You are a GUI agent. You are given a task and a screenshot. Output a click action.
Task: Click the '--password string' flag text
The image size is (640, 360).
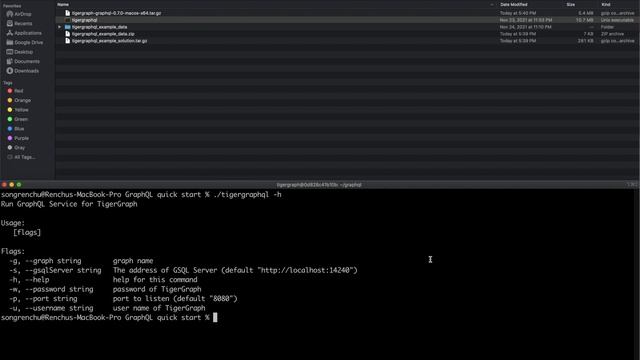59,289
